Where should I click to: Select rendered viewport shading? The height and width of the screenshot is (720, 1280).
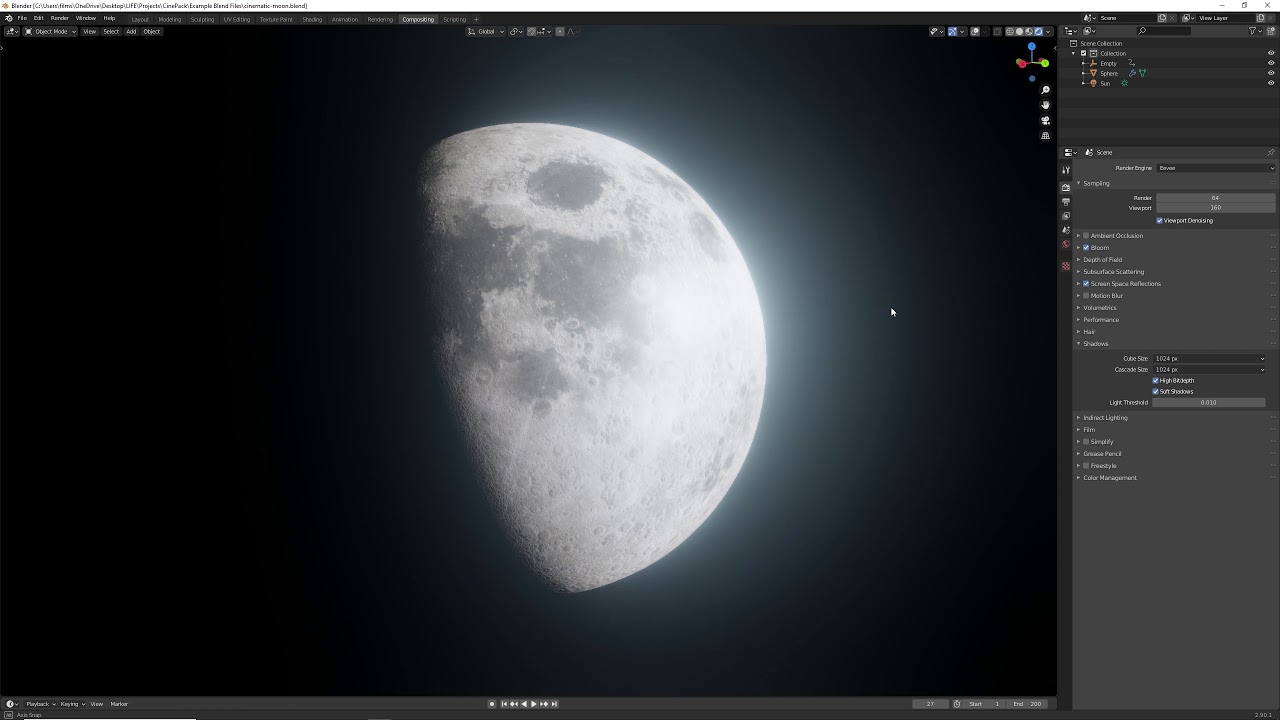point(1039,31)
